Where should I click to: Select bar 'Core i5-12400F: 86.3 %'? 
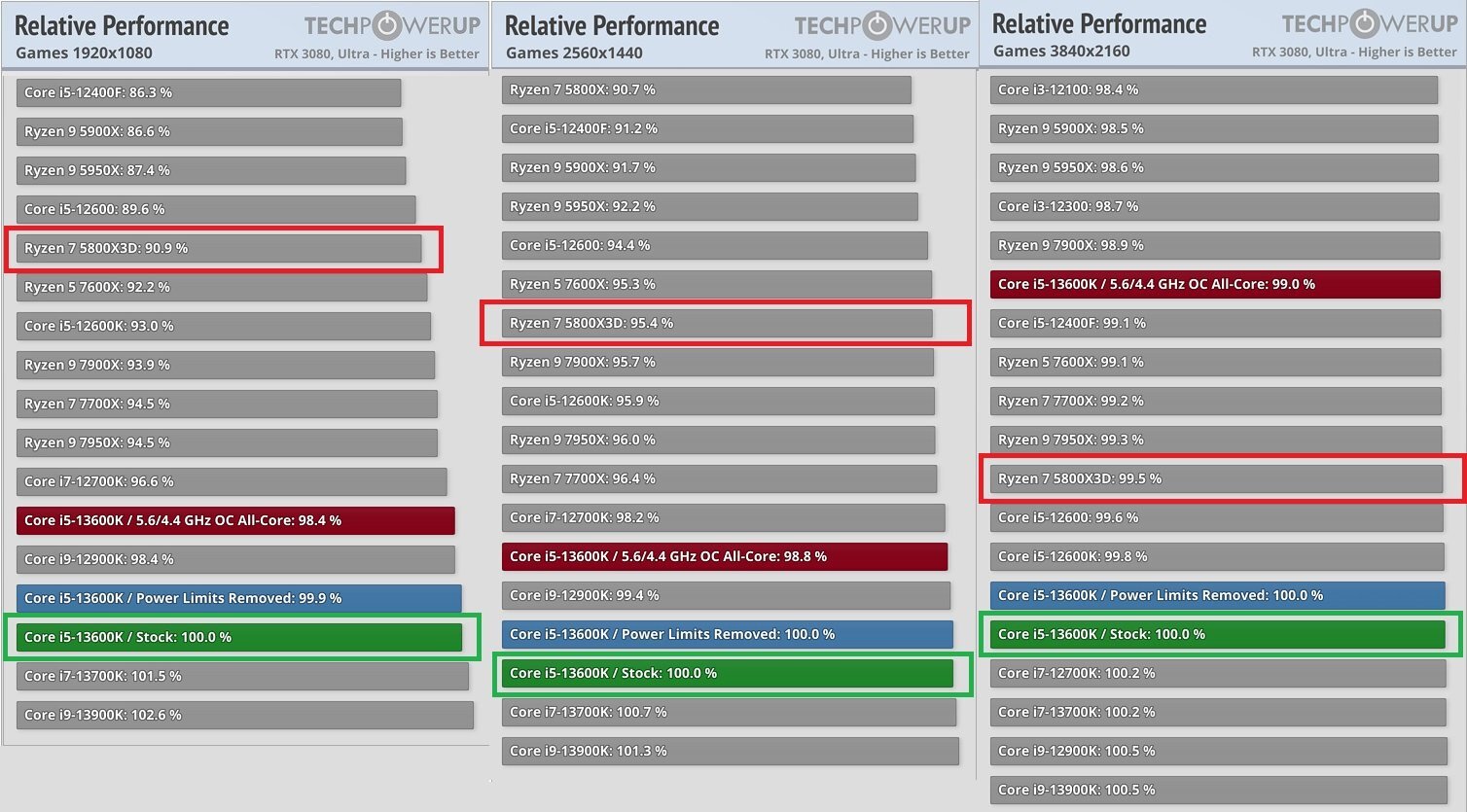pos(209,92)
